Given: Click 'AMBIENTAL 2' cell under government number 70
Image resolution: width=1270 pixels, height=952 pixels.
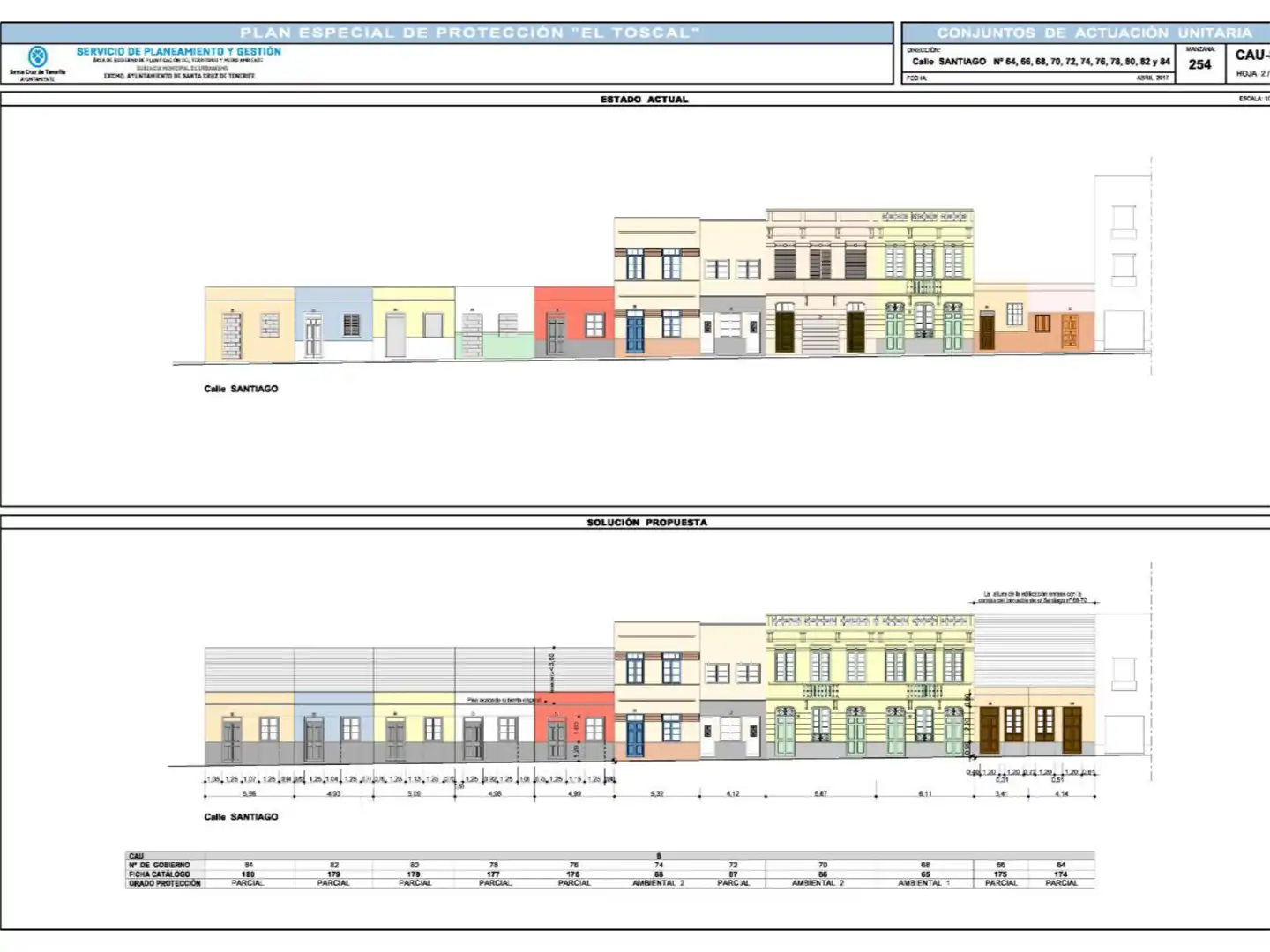Looking at the screenshot, I should coord(818,883).
